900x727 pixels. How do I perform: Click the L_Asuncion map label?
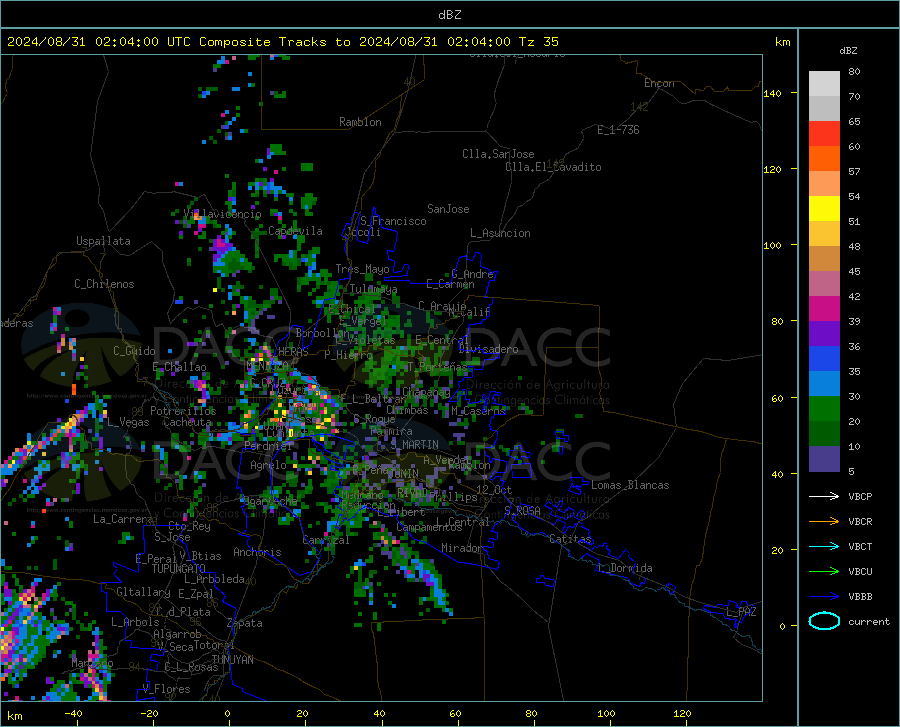500,233
